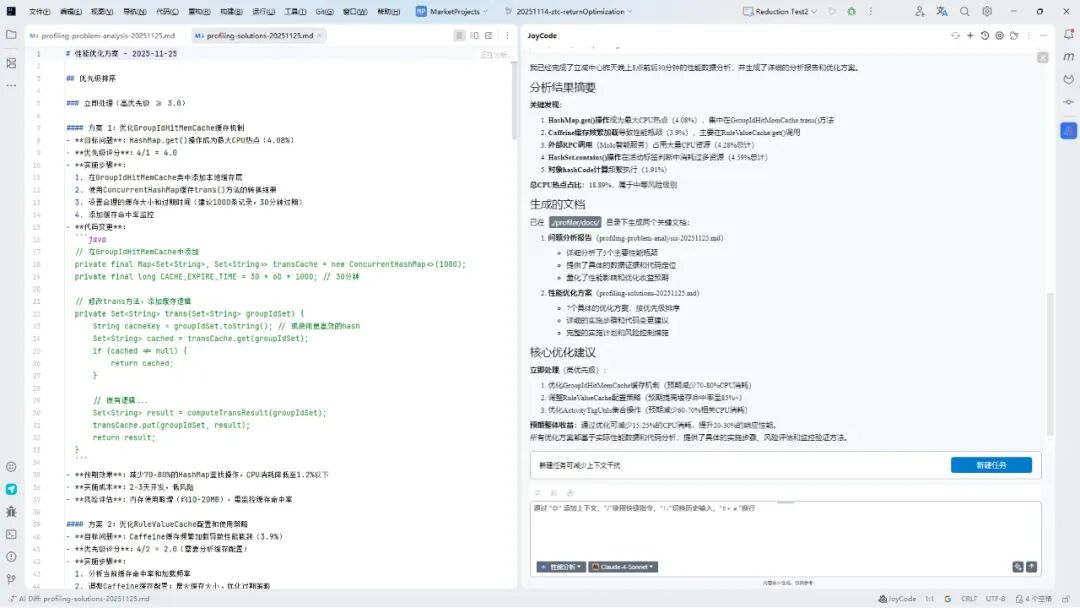Click the icon left of the send button
This screenshot has width=1080, height=608.
1017,567
